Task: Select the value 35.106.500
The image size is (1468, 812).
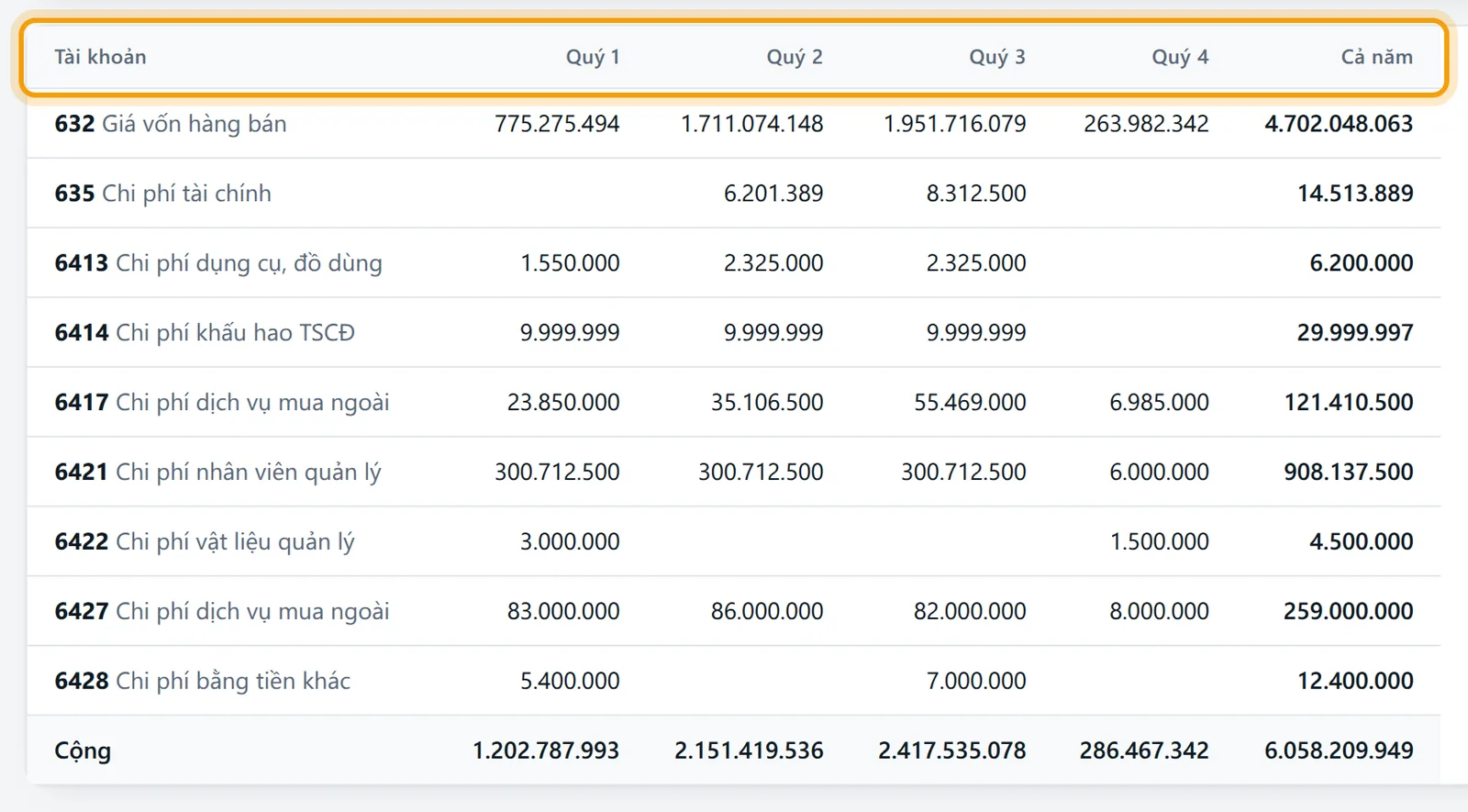Action: tap(767, 403)
